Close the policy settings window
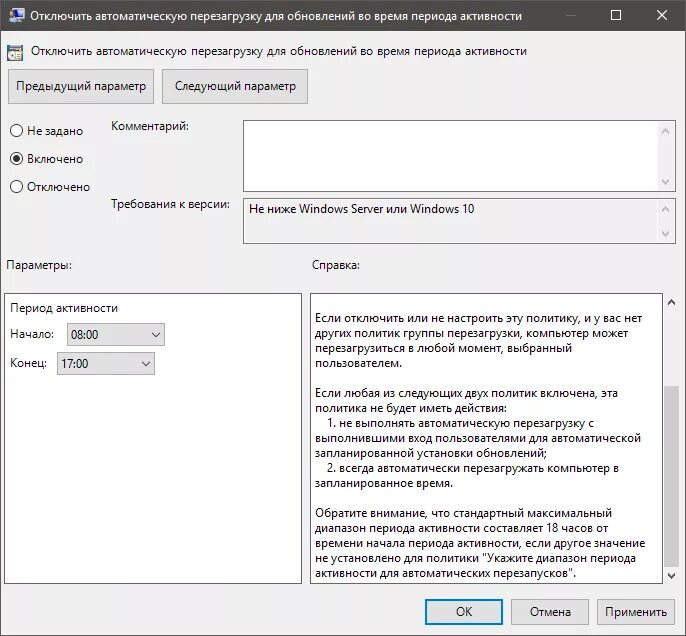 662,15
